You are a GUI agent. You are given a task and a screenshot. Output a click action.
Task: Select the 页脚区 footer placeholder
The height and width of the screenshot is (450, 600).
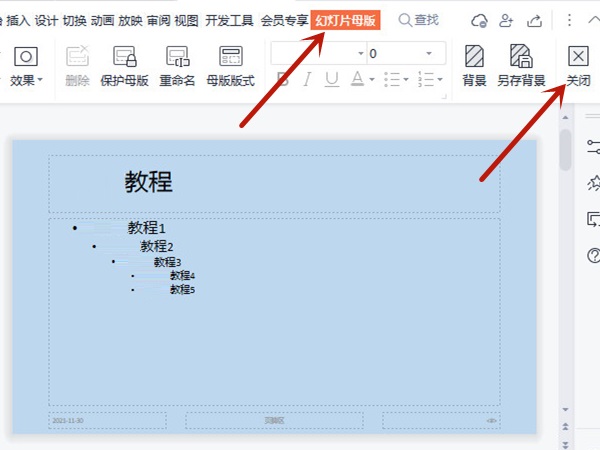point(274,421)
